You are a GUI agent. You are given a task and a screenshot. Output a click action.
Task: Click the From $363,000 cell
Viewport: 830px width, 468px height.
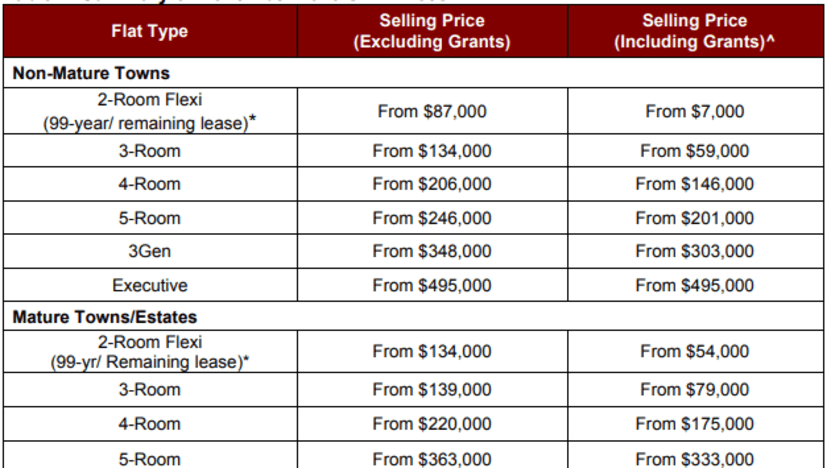(432, 456)
